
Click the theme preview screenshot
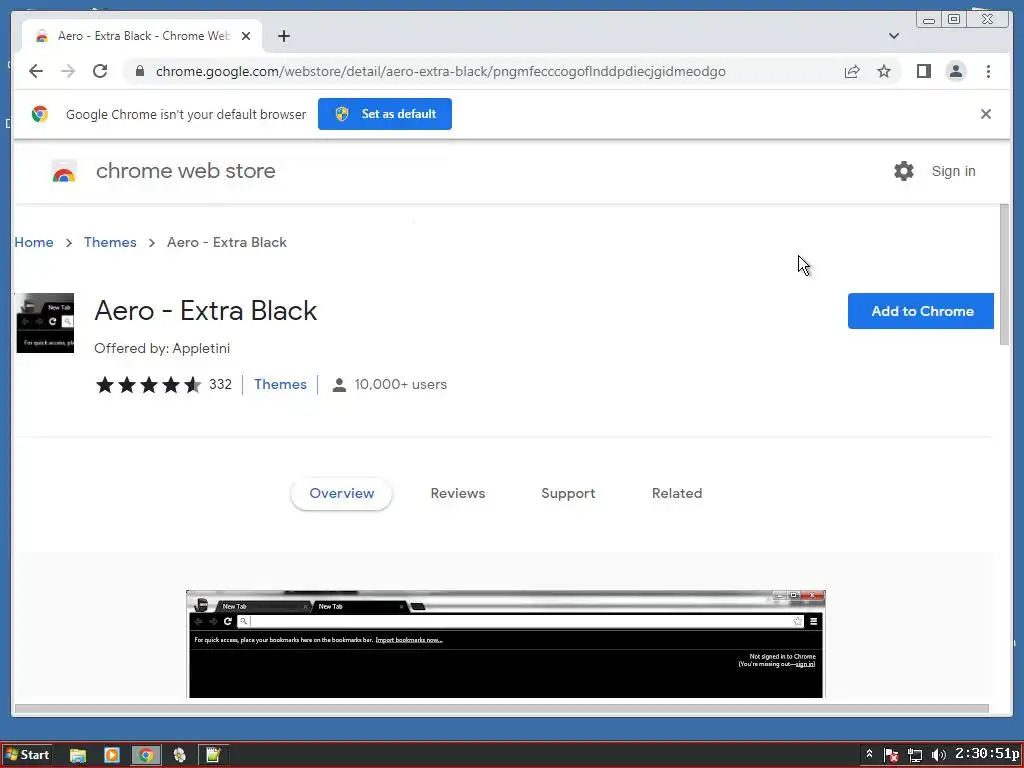tap(505, 644)
